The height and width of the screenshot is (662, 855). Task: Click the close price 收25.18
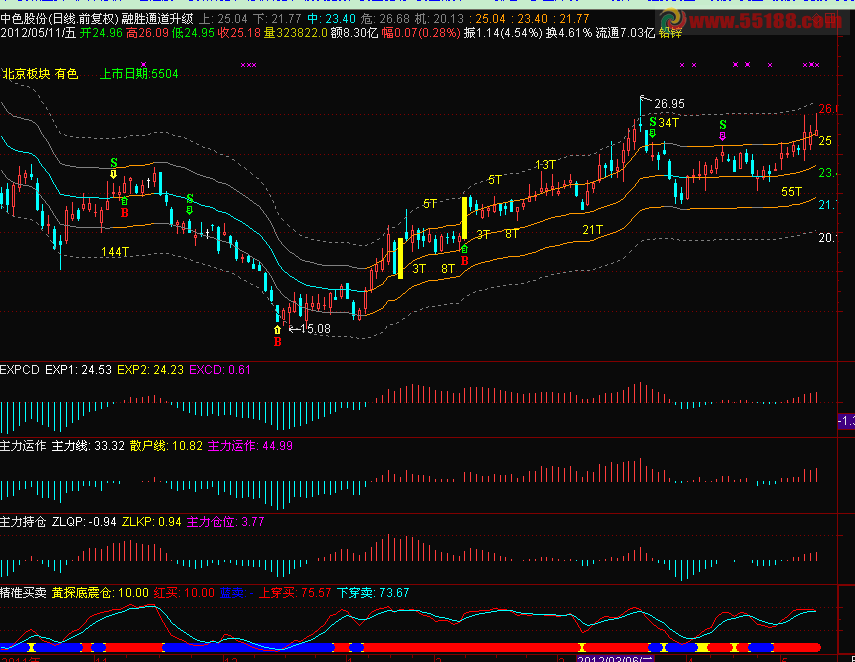(x=239, y=33)
